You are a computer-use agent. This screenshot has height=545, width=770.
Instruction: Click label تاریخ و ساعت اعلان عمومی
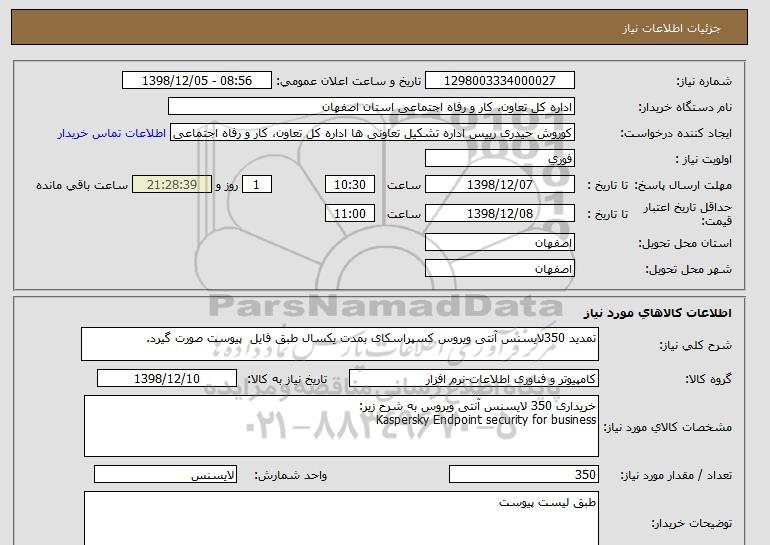pos(349,82)
